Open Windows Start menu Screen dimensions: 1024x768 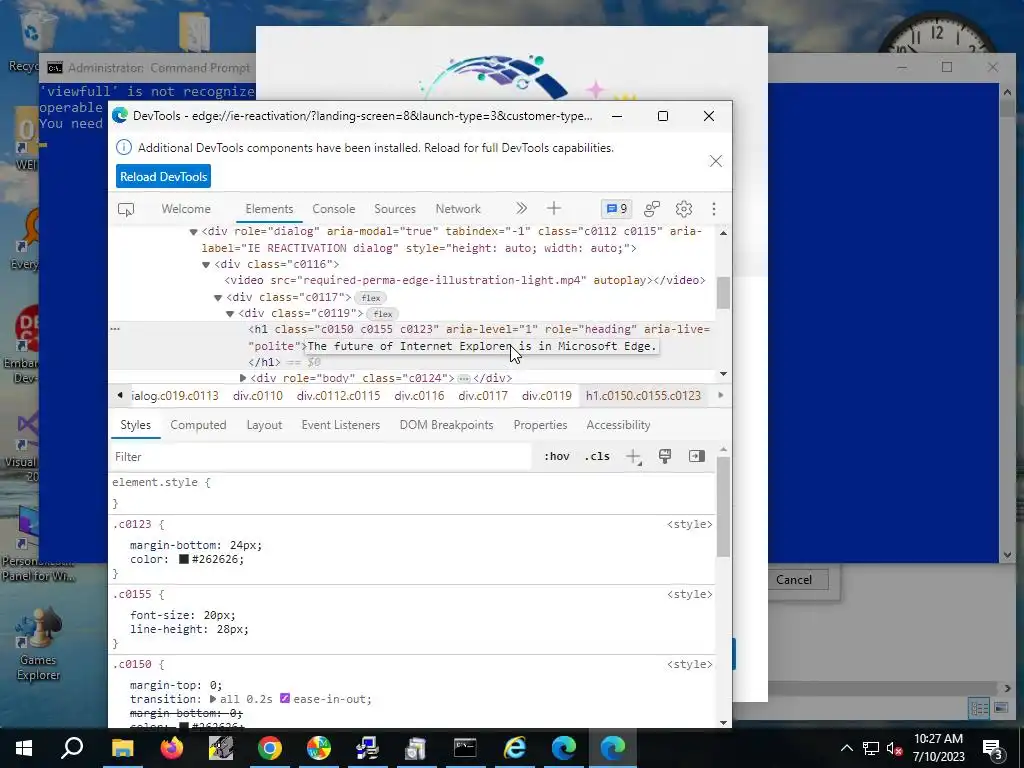point(24,748)
